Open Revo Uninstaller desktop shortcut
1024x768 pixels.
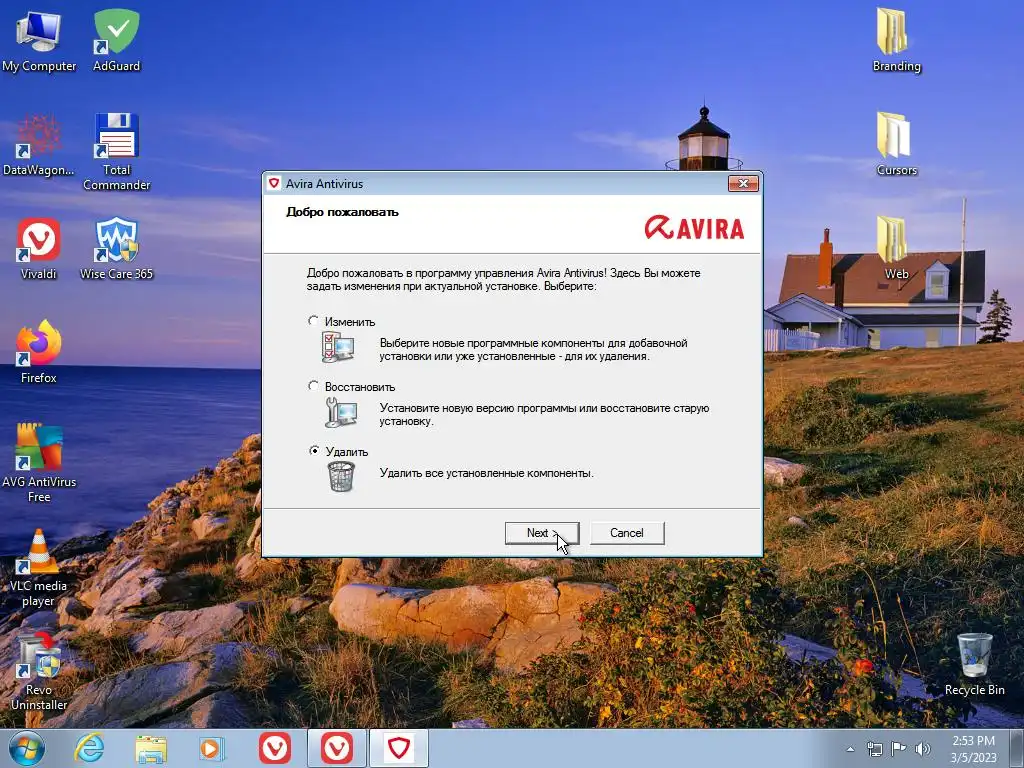(x=39, y=673)
